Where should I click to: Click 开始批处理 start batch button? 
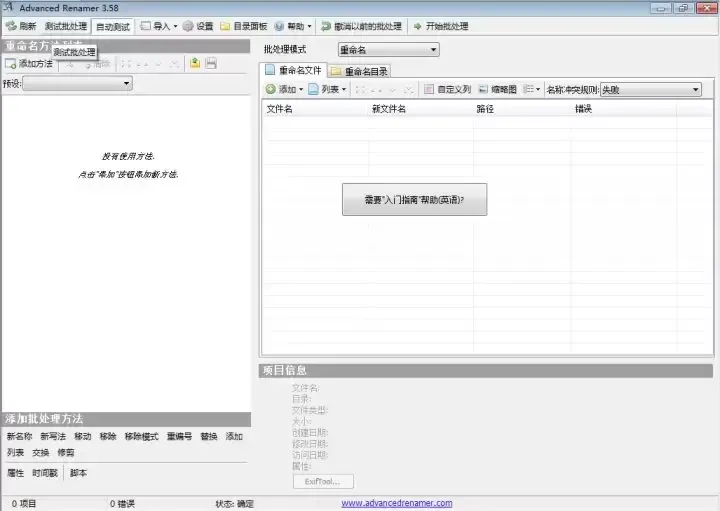click(440, 26)
